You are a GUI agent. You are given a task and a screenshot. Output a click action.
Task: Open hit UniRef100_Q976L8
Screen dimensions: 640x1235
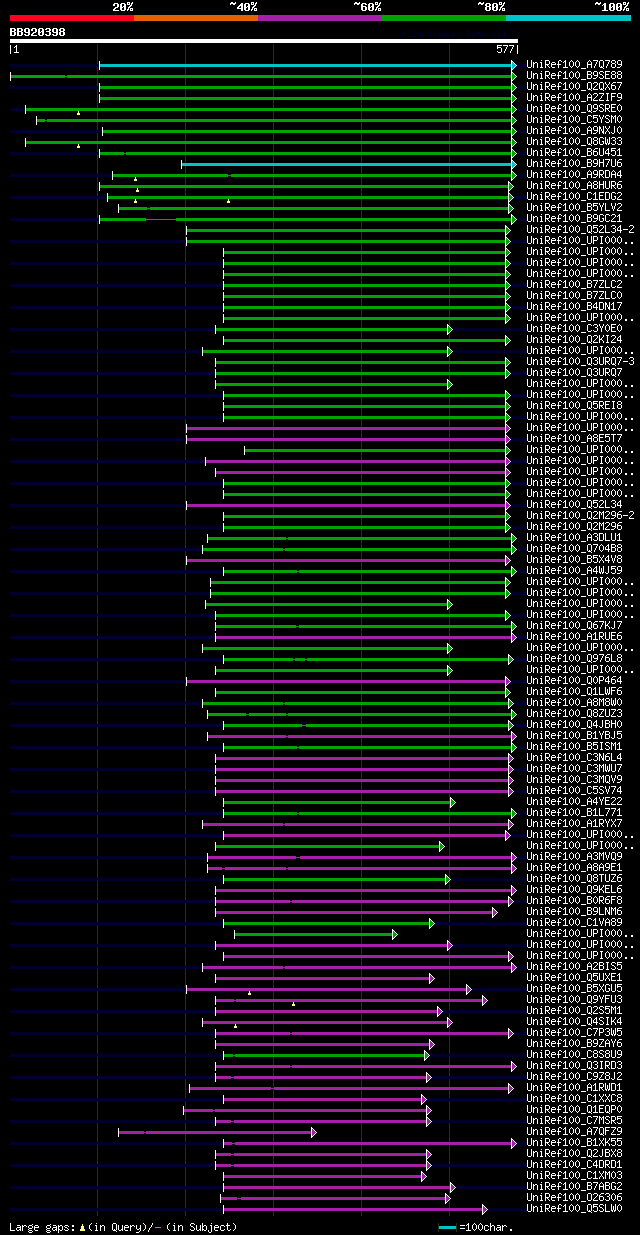coord(574,659)
